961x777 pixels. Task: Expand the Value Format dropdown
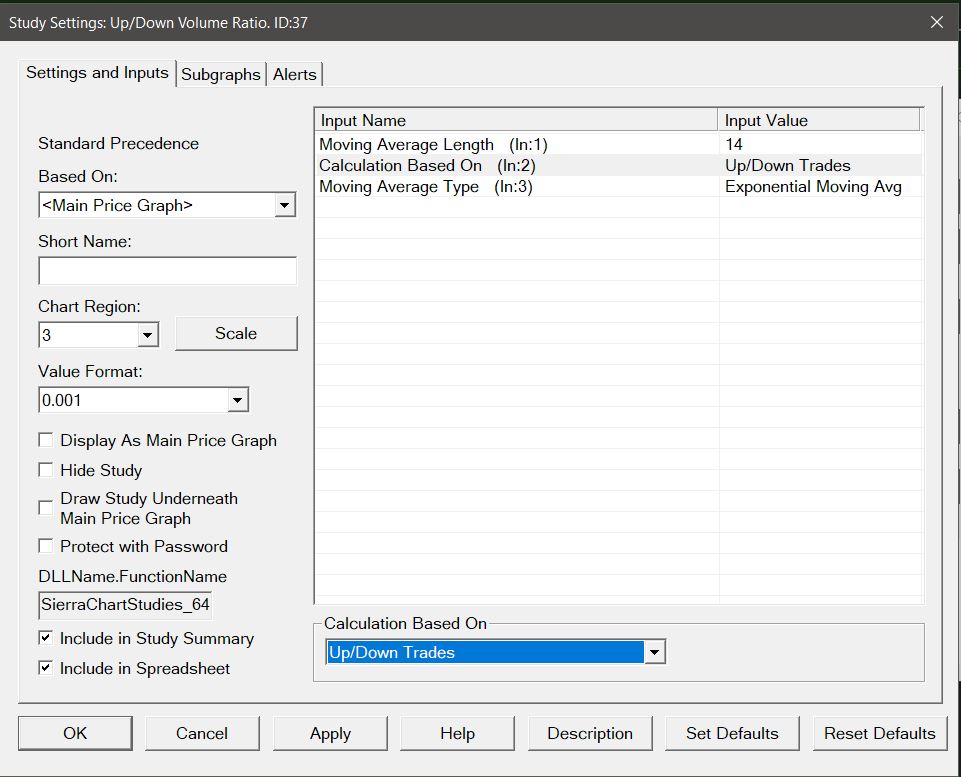click(238, 401)
